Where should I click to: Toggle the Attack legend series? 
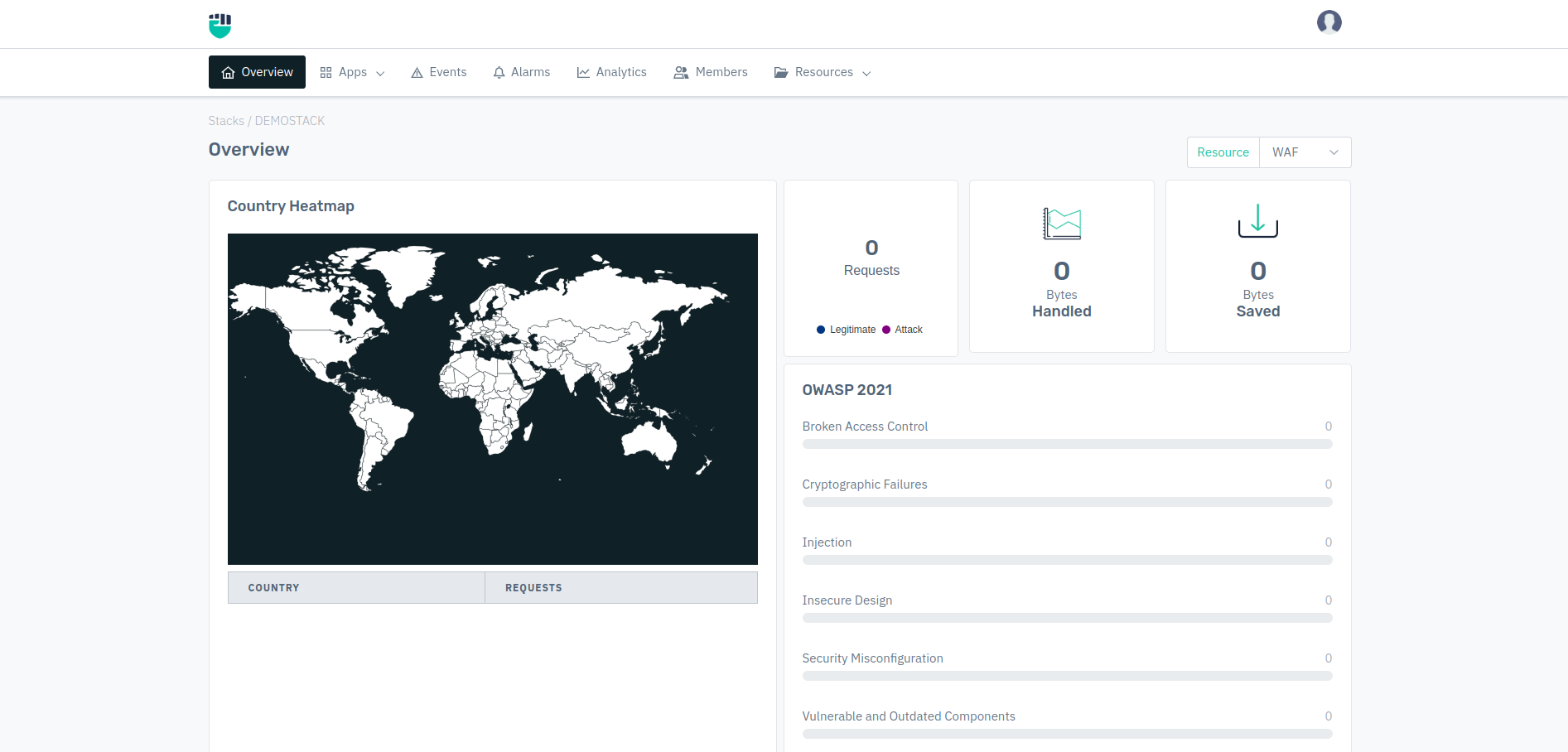pyautogui.click(x=903, y=330)
